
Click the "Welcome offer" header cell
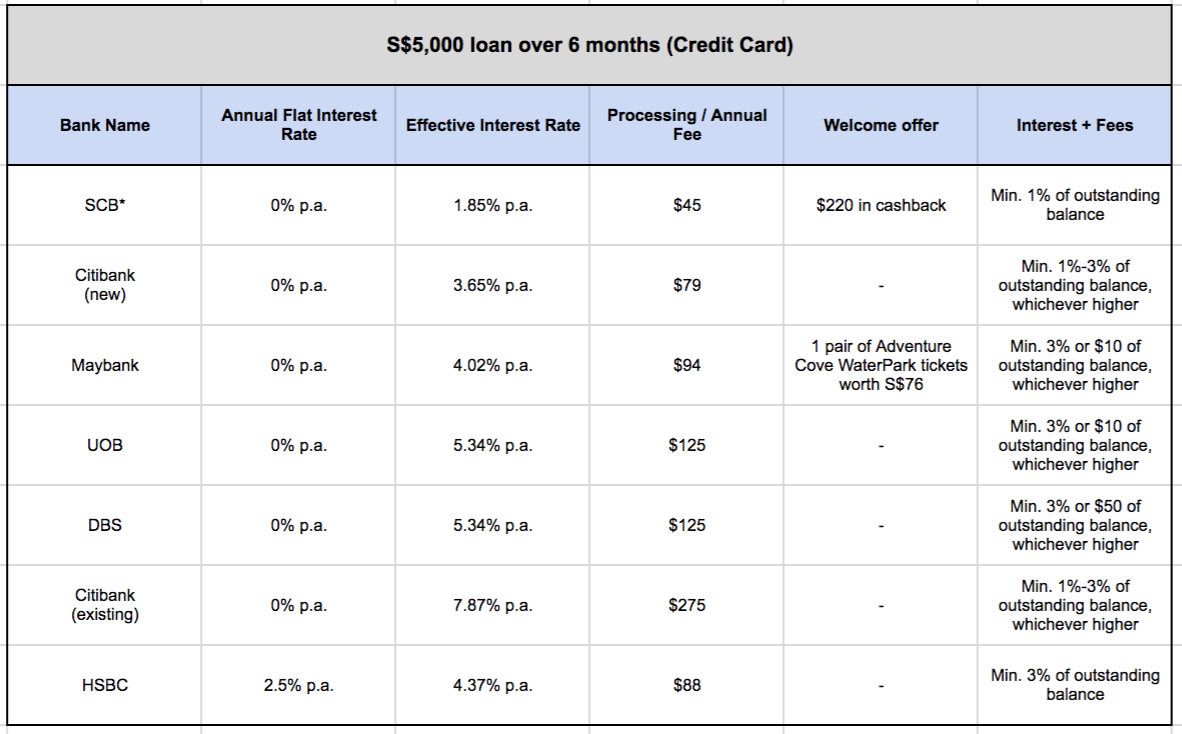tap(880, 125)
